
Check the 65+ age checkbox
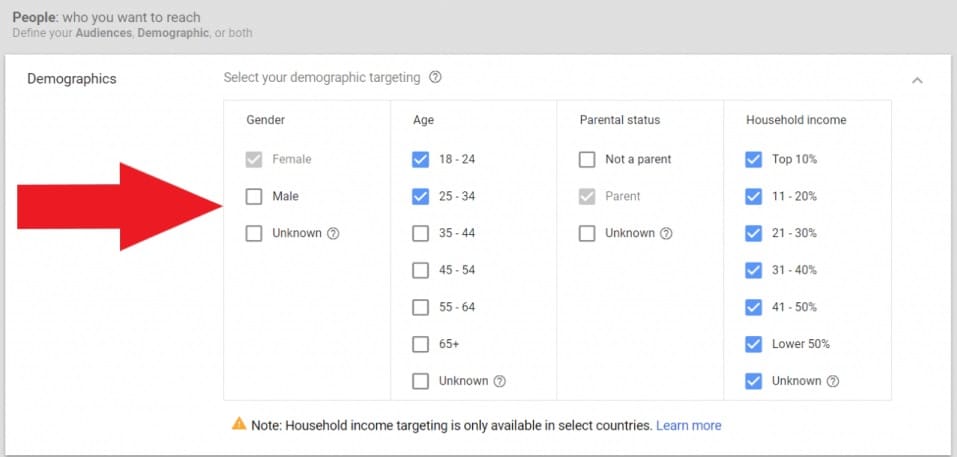click(421, 344)
